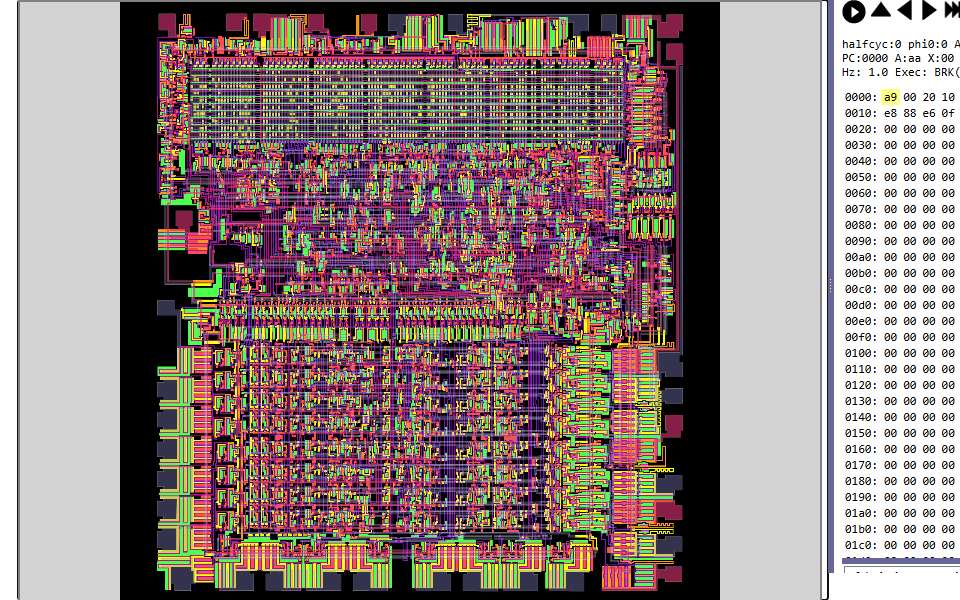Click memory address label 0170:
The image size is (960, 600).
(861, 465)
